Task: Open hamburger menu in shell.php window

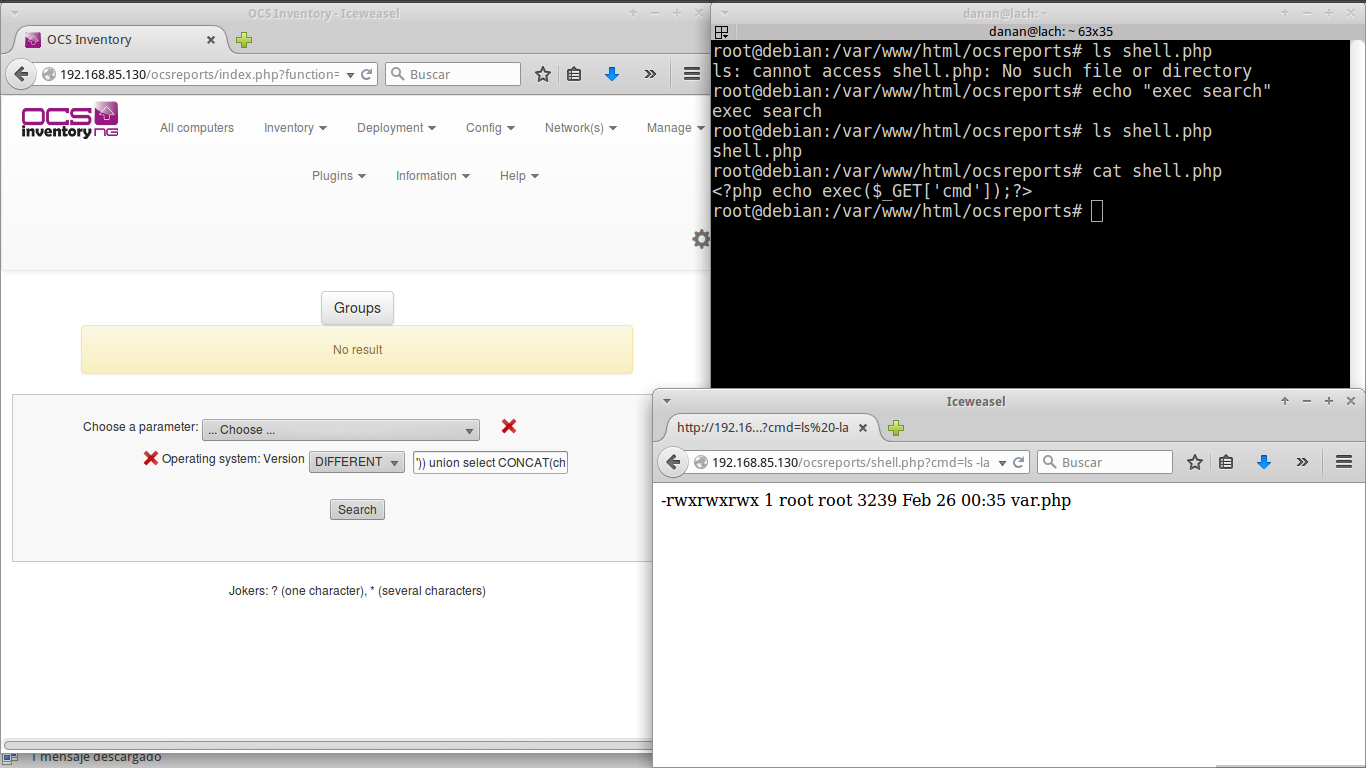Action: (x=1344, y=462)
